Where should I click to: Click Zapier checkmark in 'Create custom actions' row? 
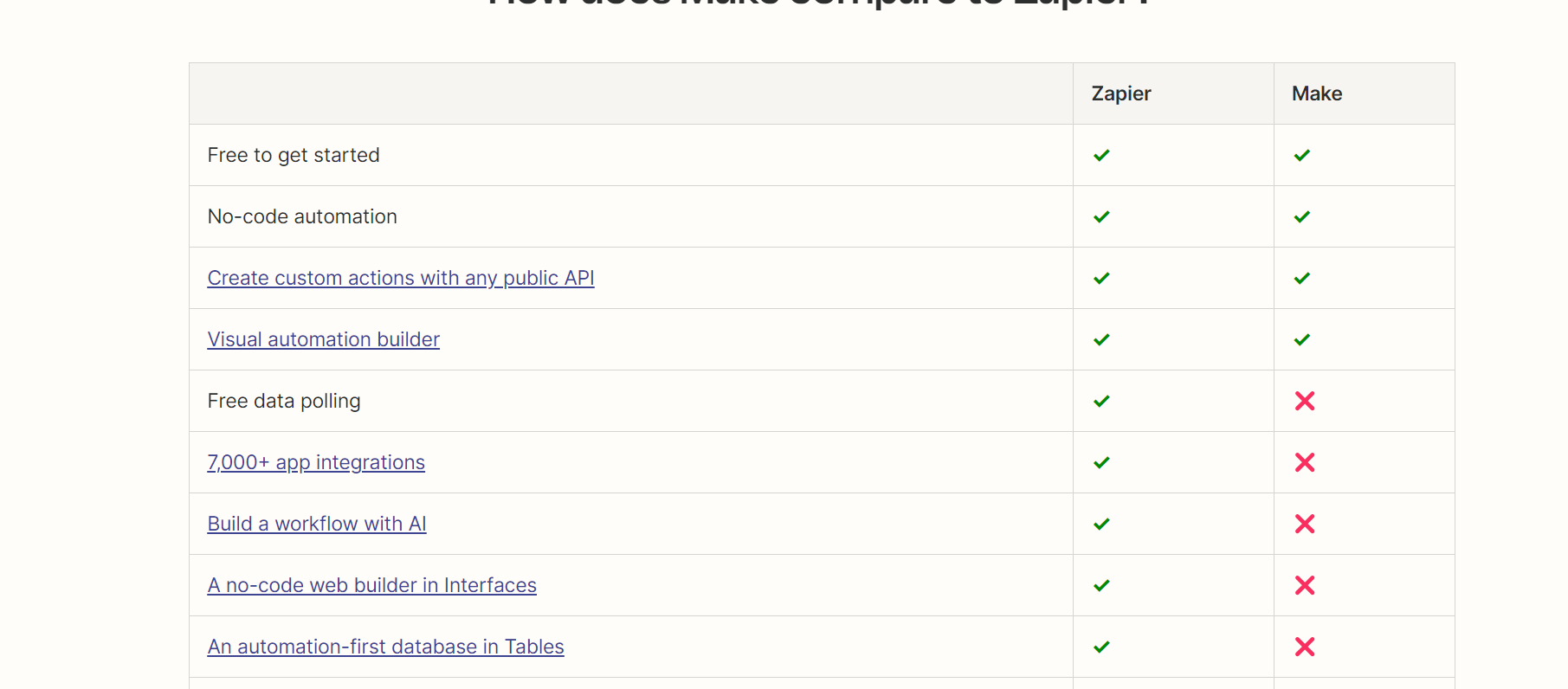[1101, 278]
